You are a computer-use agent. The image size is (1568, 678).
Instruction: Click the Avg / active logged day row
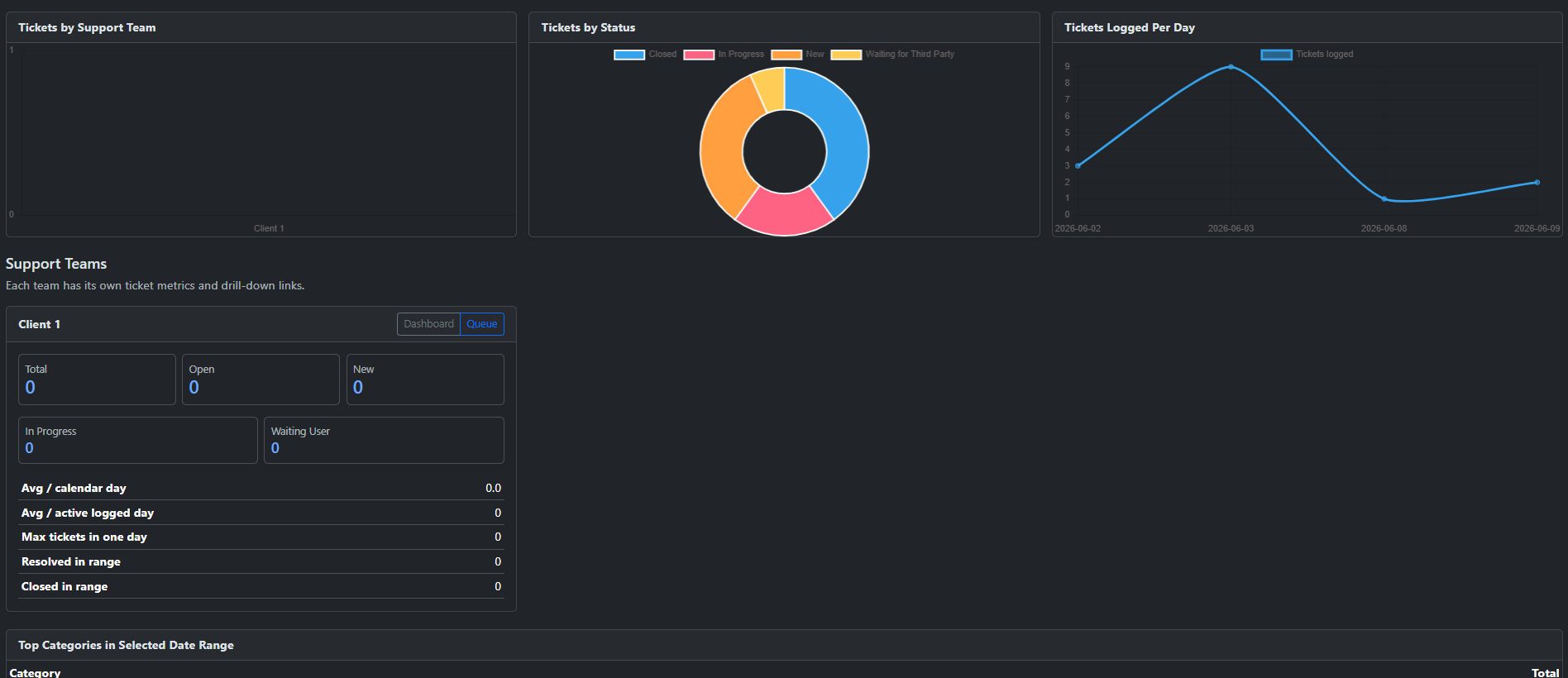point(261,513)
